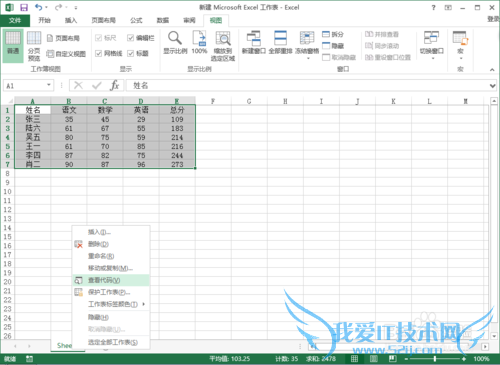Screen dimensions: 500x365
Task: Select the 普通 (Normal) view button
Action: [13, 46]
